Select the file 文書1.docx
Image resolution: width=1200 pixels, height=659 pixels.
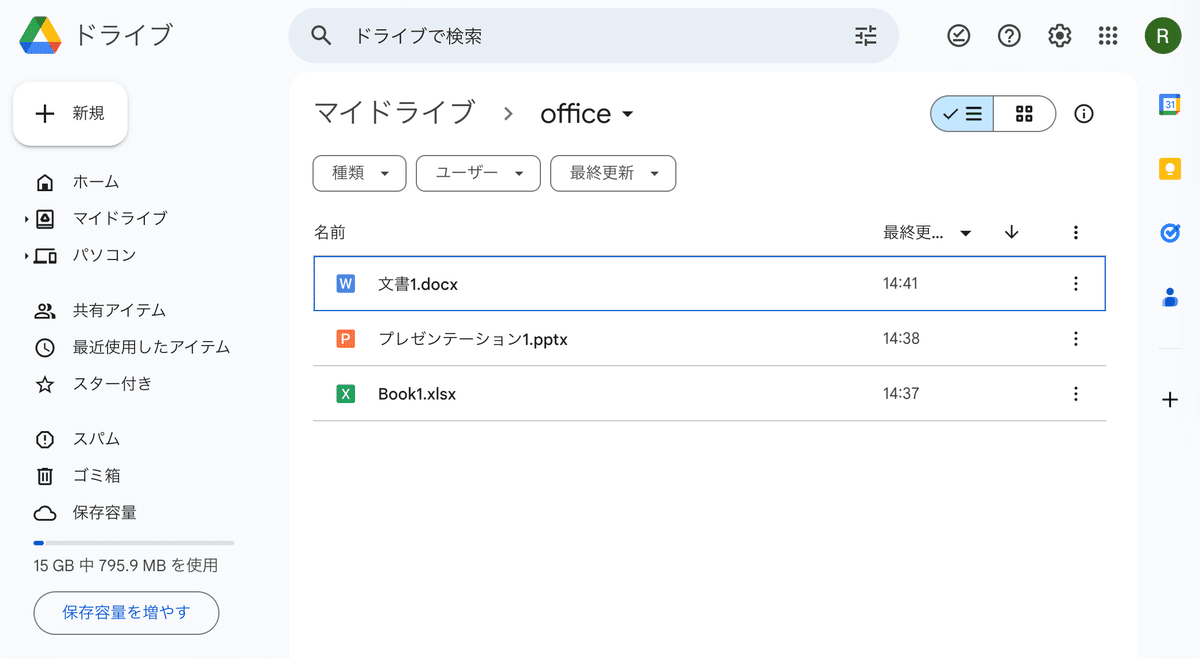[709, 284]
